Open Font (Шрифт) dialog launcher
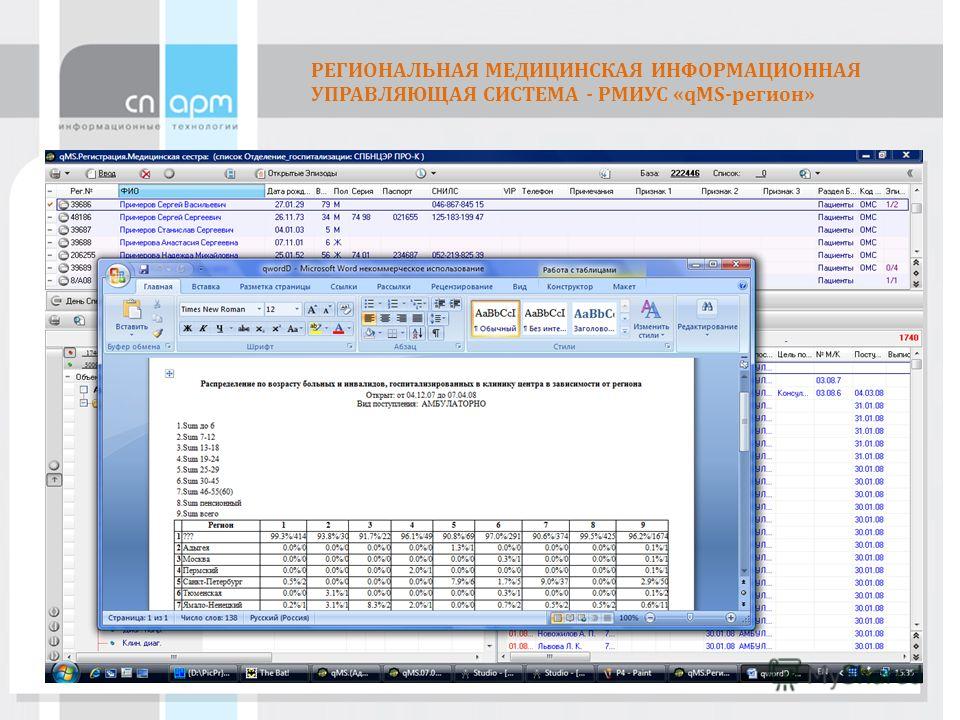The width and height of the screenshot is (960, 720). pyautogui.click(x=350, y=347)
